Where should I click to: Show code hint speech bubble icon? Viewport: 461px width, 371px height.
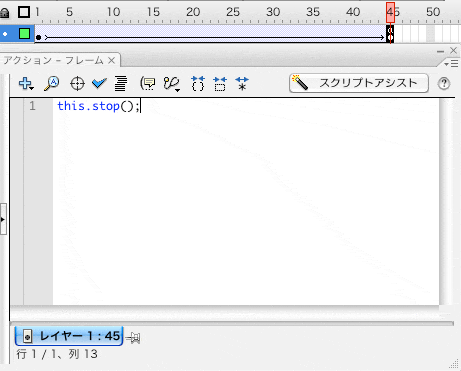click(148, 83)
